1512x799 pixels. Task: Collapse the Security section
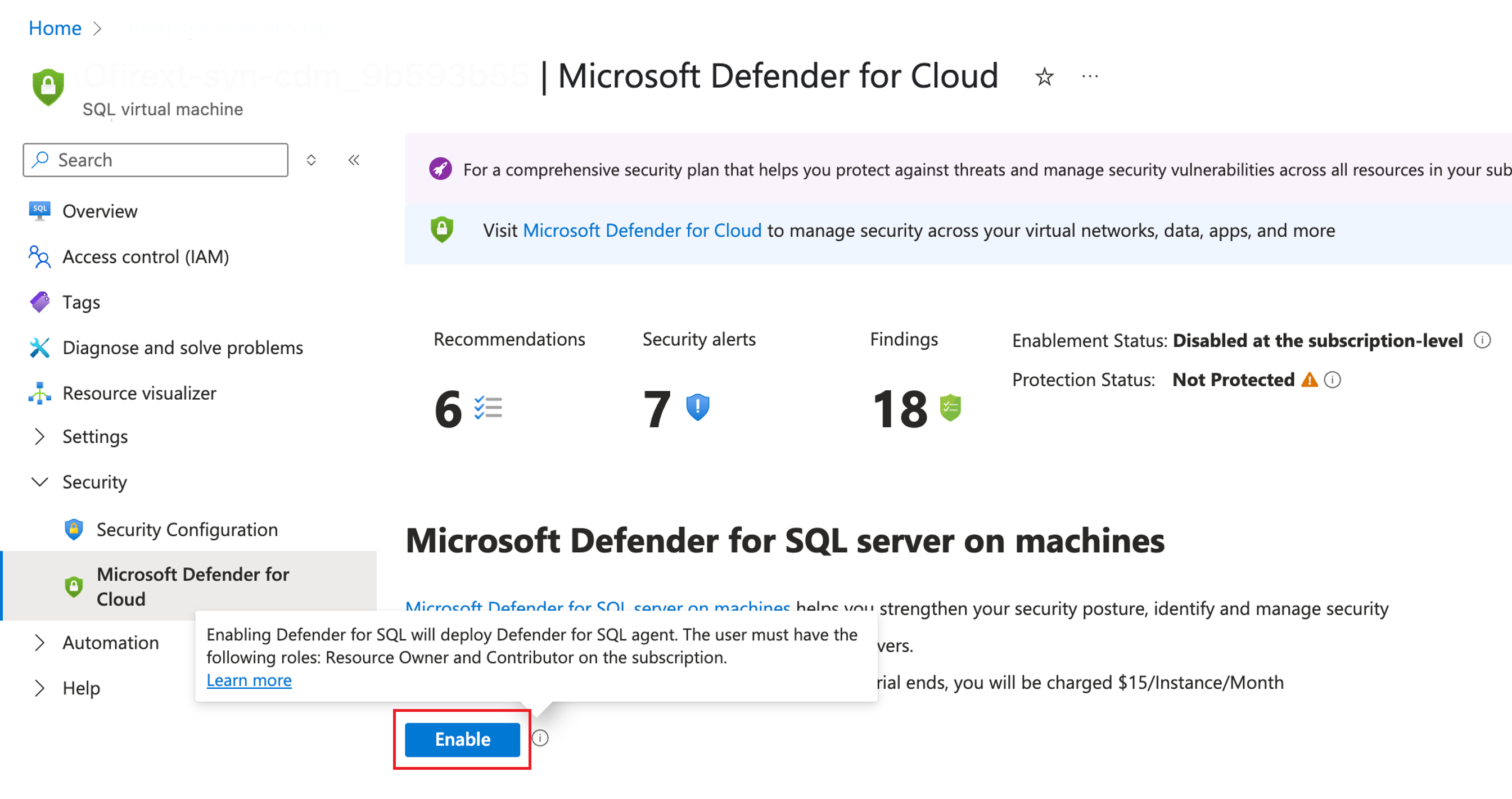[40, 482]
